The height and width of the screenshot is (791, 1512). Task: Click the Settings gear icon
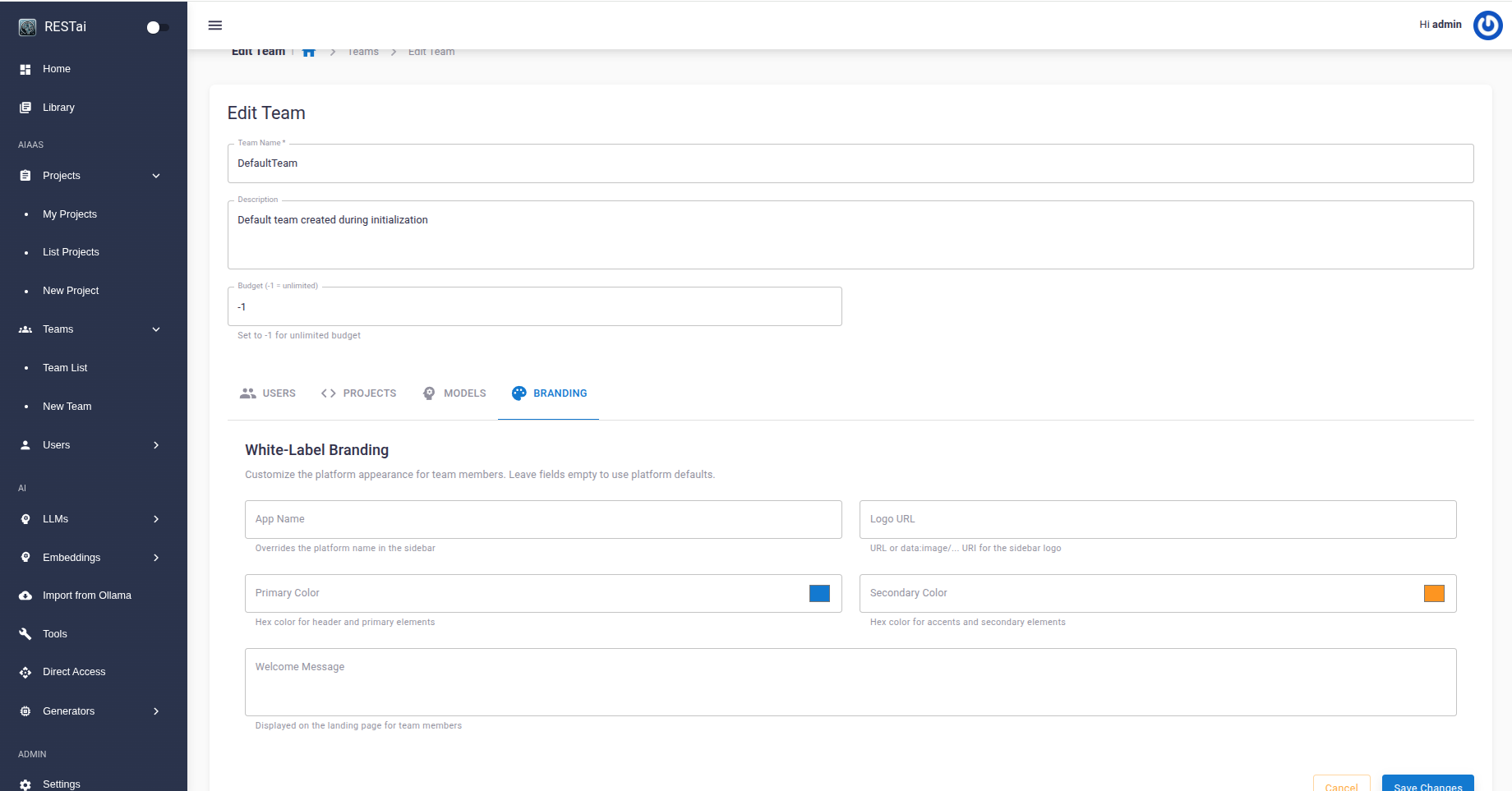point(25,784)
